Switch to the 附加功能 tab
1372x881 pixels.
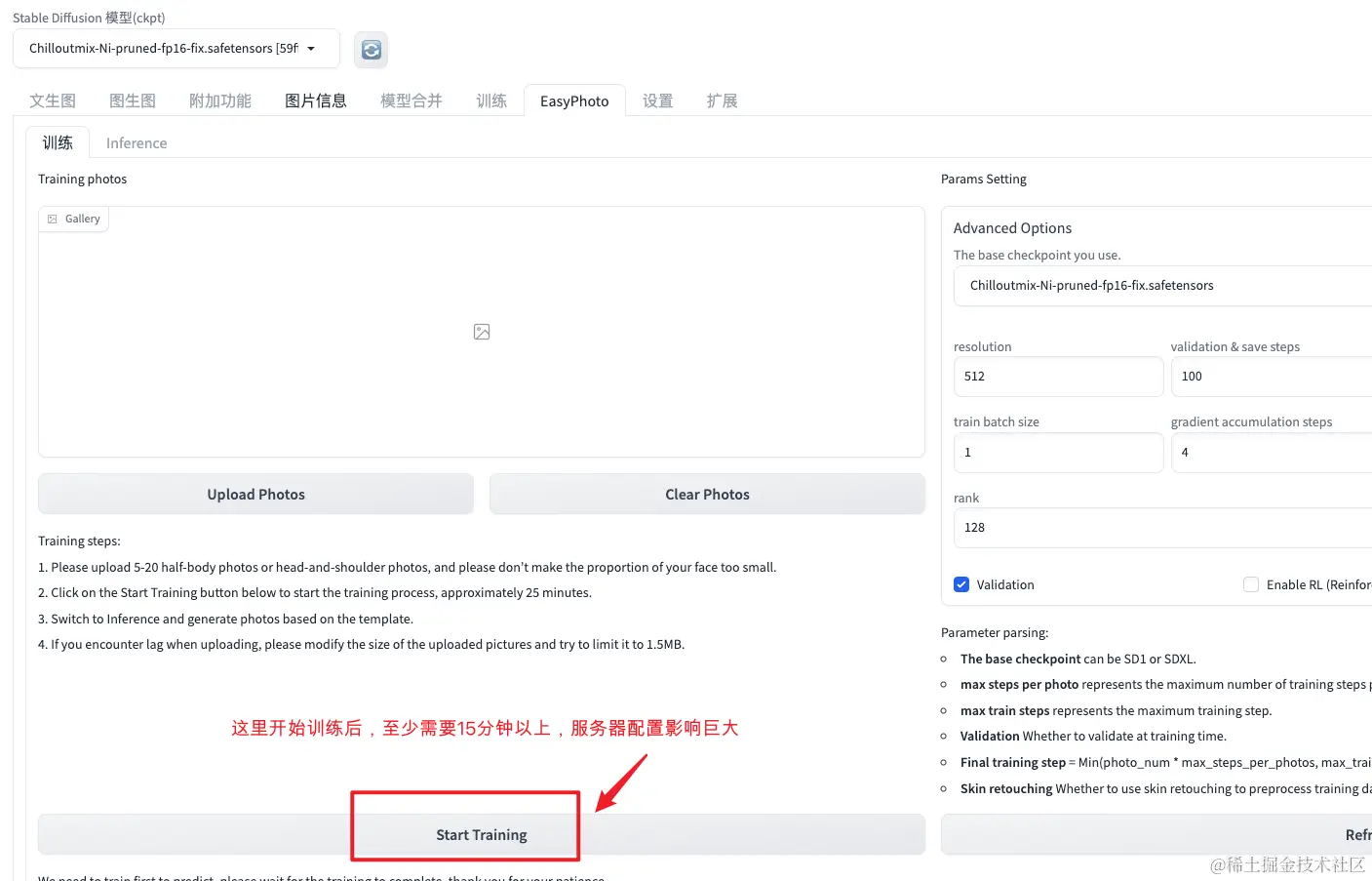point(220,100)
